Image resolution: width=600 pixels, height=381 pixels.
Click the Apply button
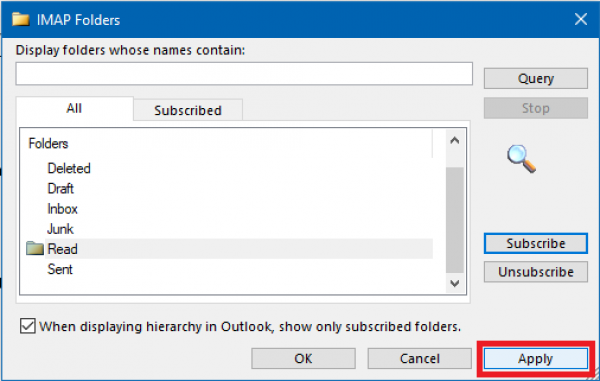click(536, 358)
